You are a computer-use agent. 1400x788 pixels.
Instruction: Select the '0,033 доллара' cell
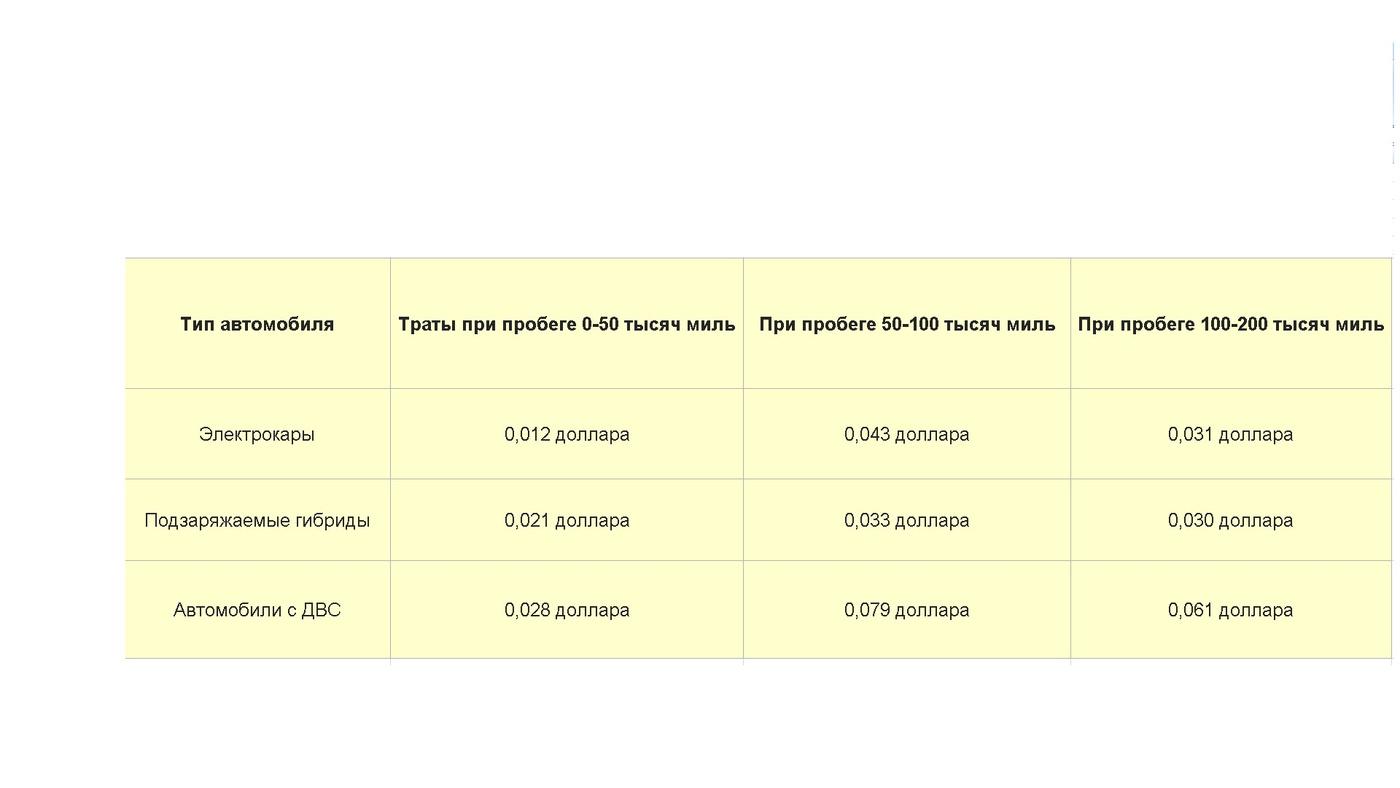point(906,520)
